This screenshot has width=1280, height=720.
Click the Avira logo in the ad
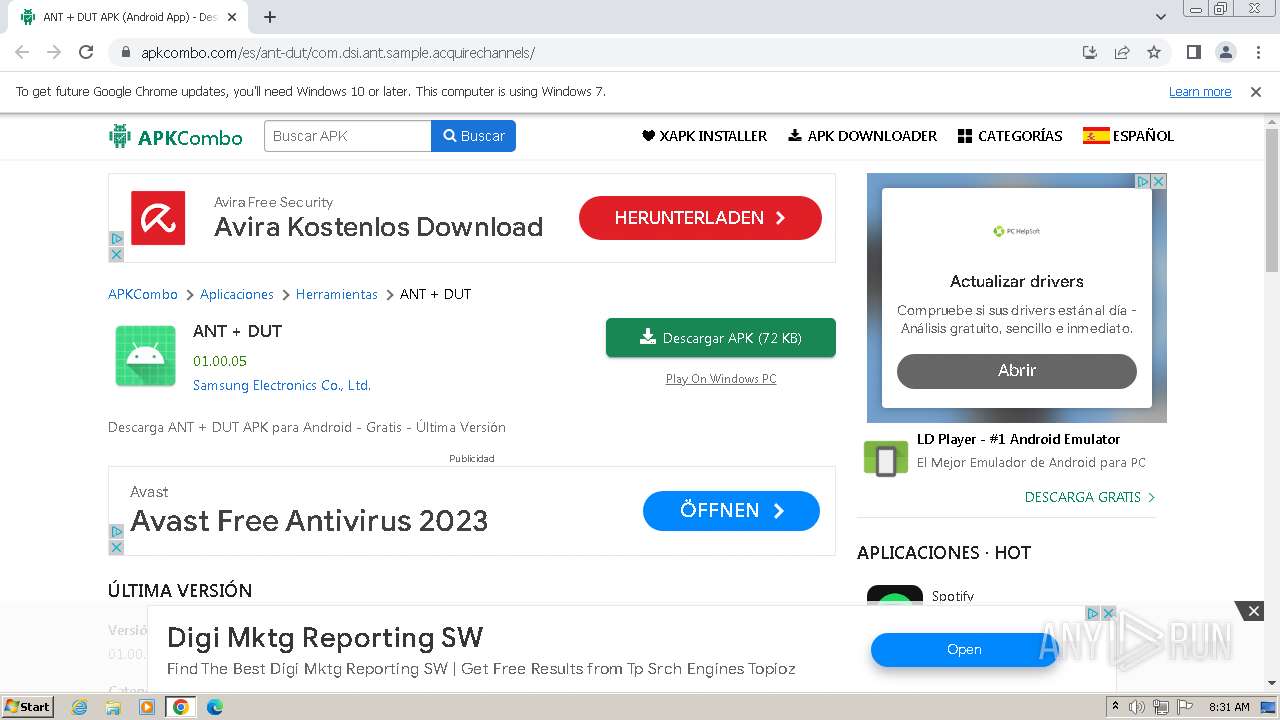click(158, 218)
